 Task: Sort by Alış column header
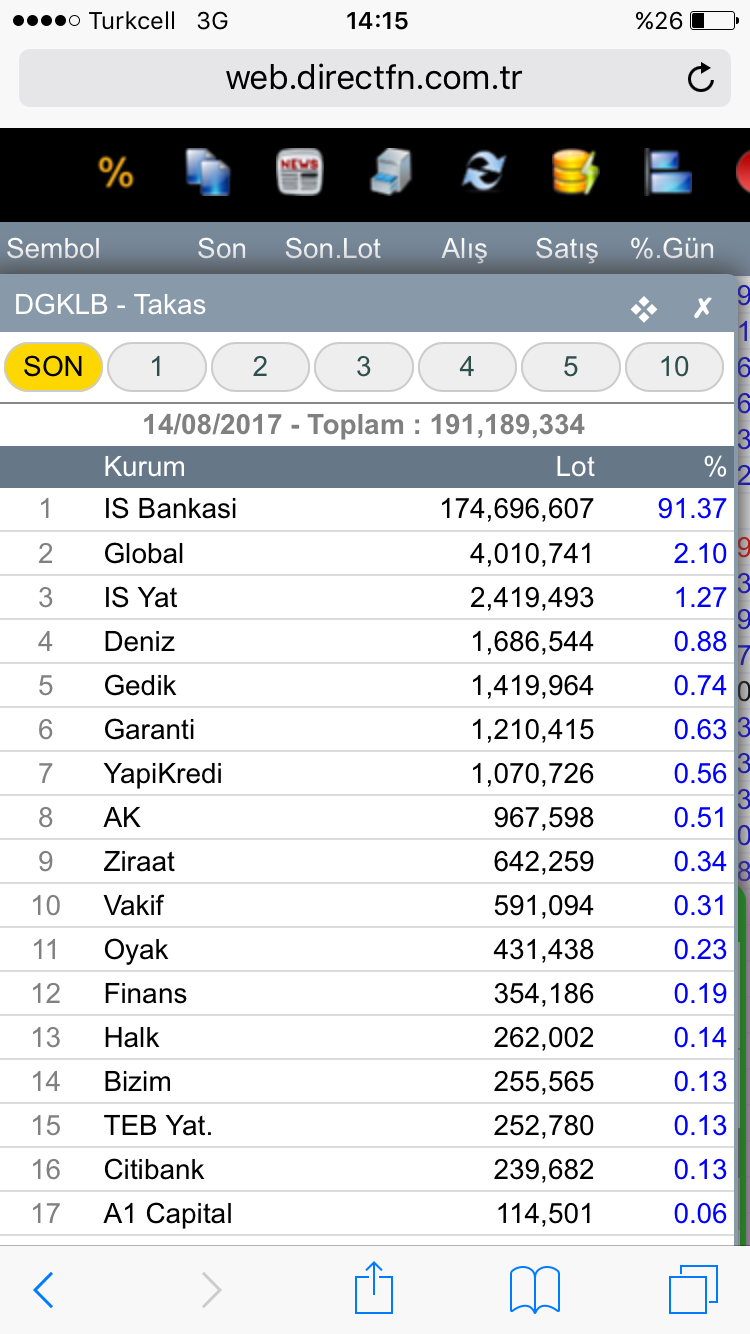coord(465,249)
